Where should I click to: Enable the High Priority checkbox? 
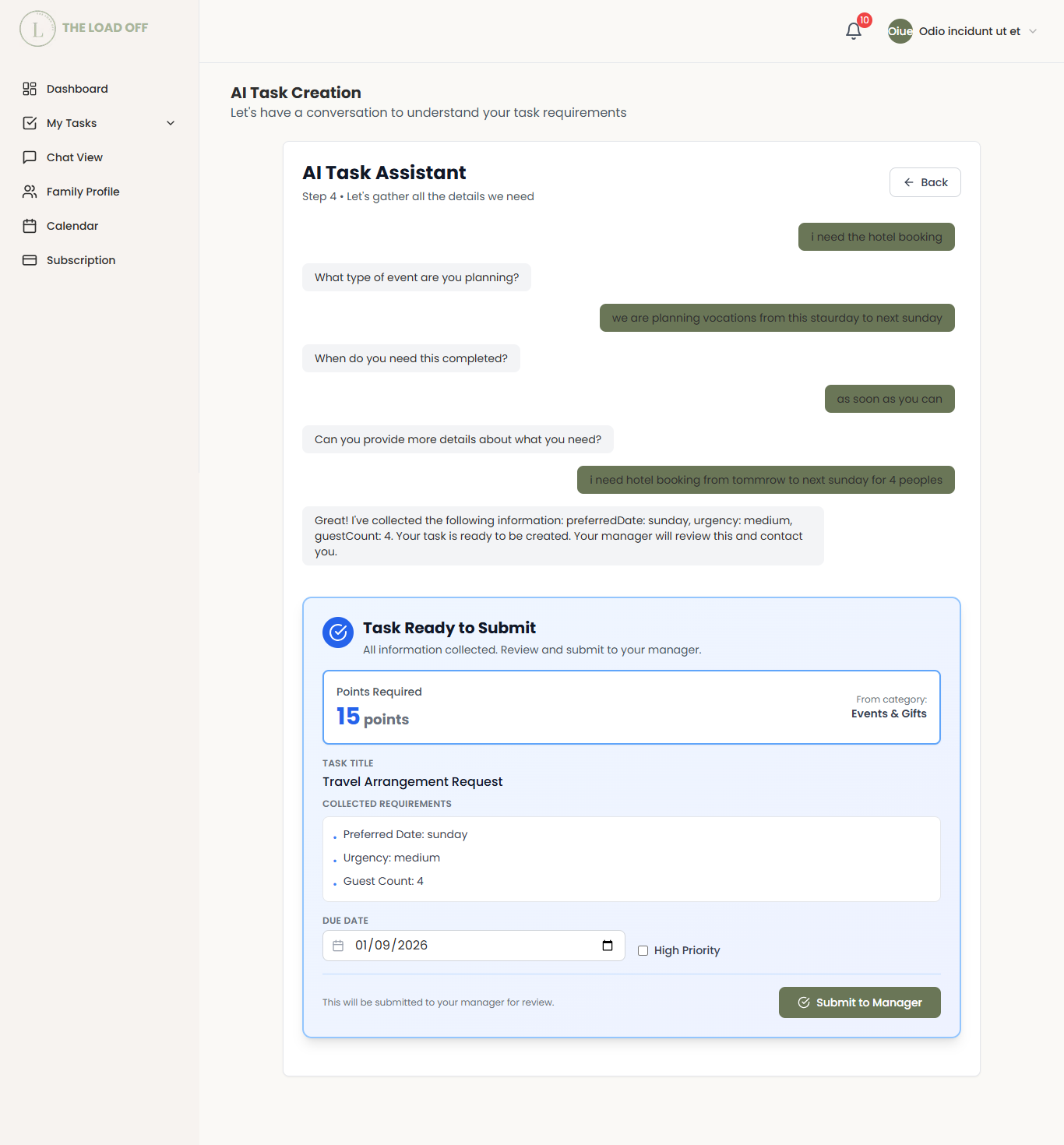tap(643, 950)
